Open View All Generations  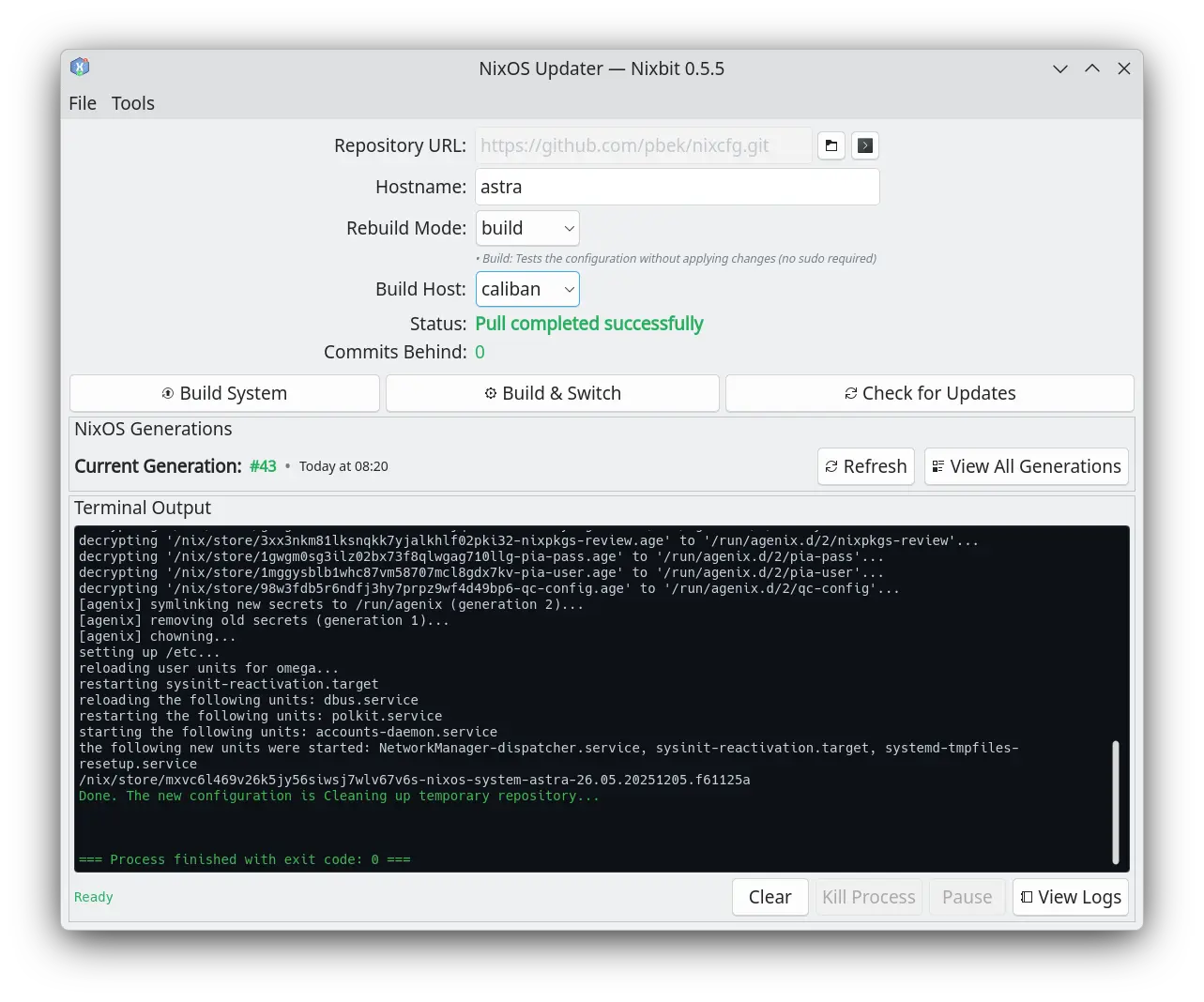pos(1027,466)
